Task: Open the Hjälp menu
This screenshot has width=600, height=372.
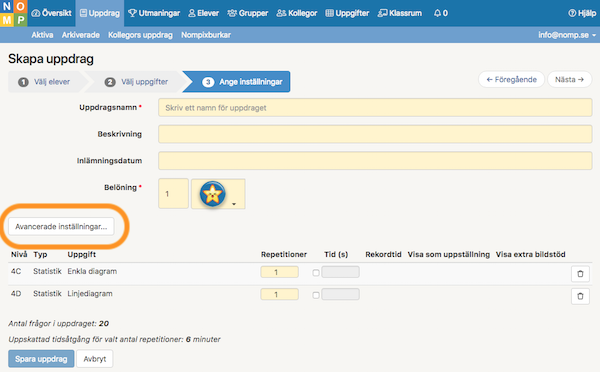Action: [582, 13]
